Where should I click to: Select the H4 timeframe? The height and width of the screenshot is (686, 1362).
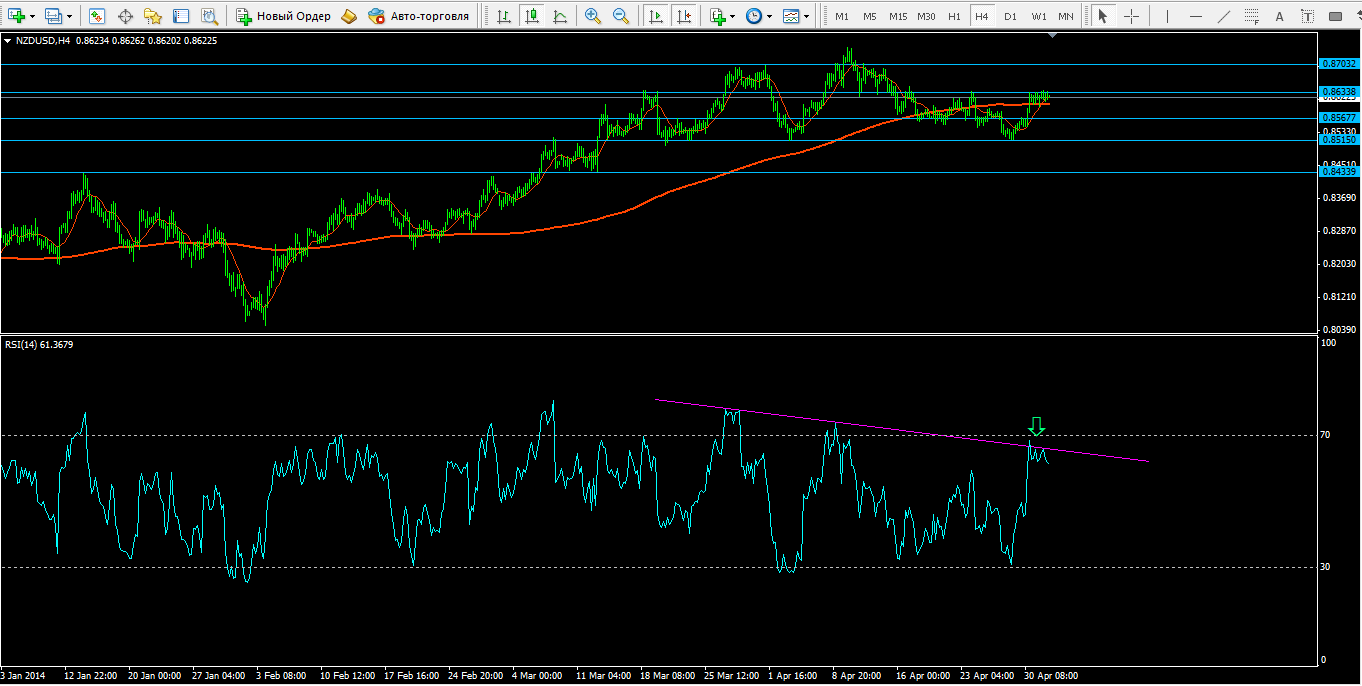pyautogui.click(x=982, y=16)
